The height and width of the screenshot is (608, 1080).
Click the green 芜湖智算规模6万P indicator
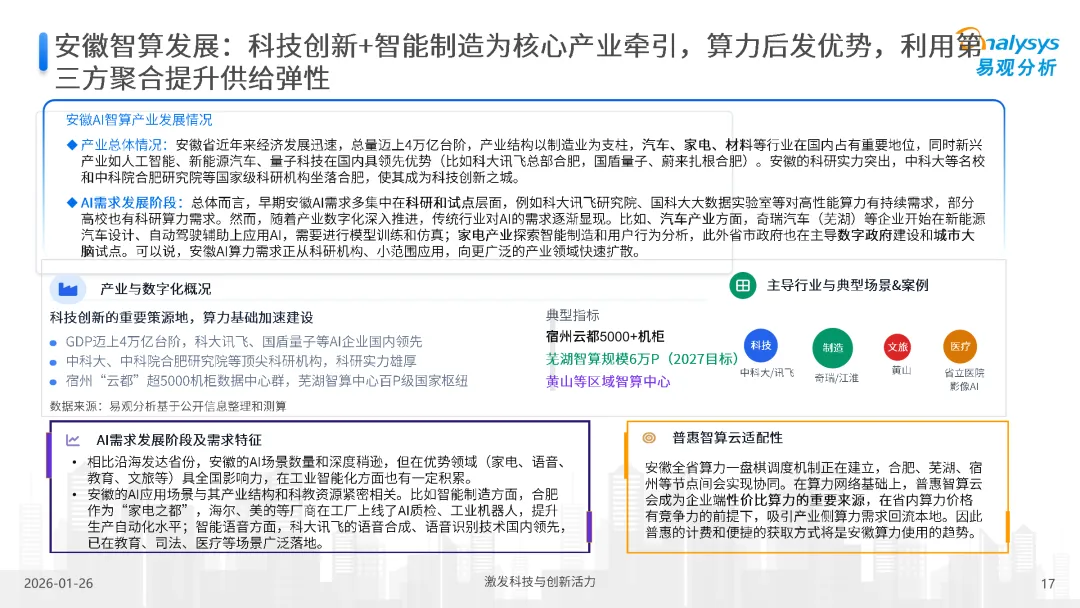tap(642, 359)
